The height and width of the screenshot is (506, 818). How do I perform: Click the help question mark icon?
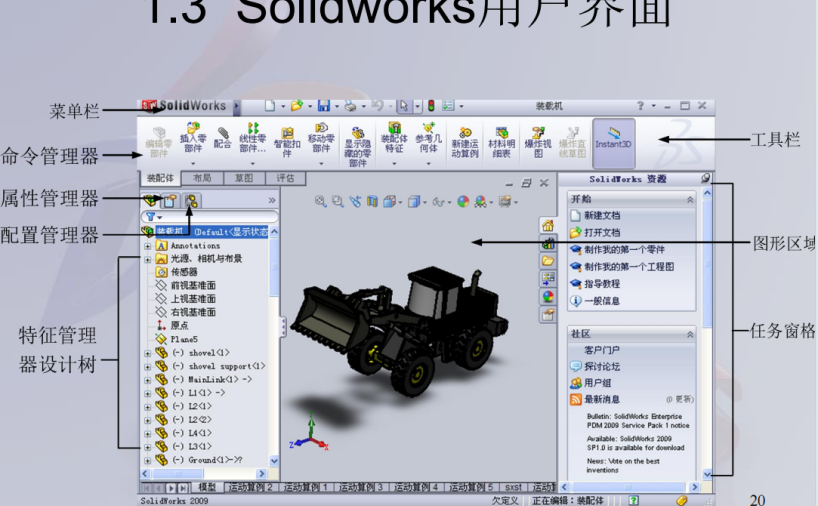click(x=640, y=106)
